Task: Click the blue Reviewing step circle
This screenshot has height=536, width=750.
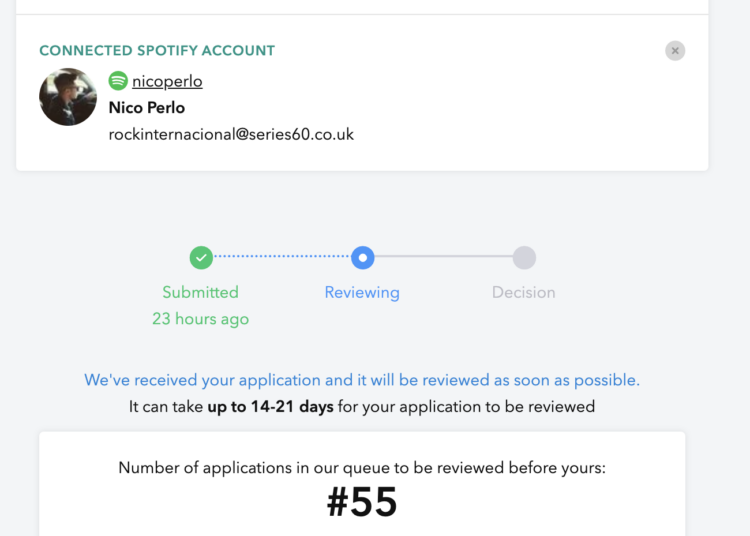Action: click(362, 258)
